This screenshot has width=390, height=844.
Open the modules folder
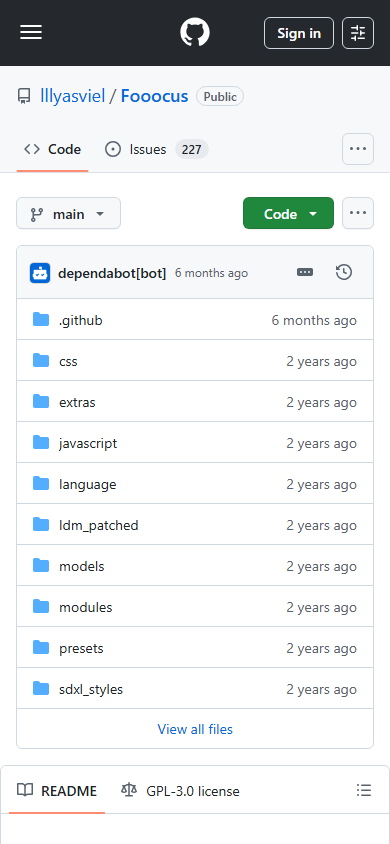(86, 607)
